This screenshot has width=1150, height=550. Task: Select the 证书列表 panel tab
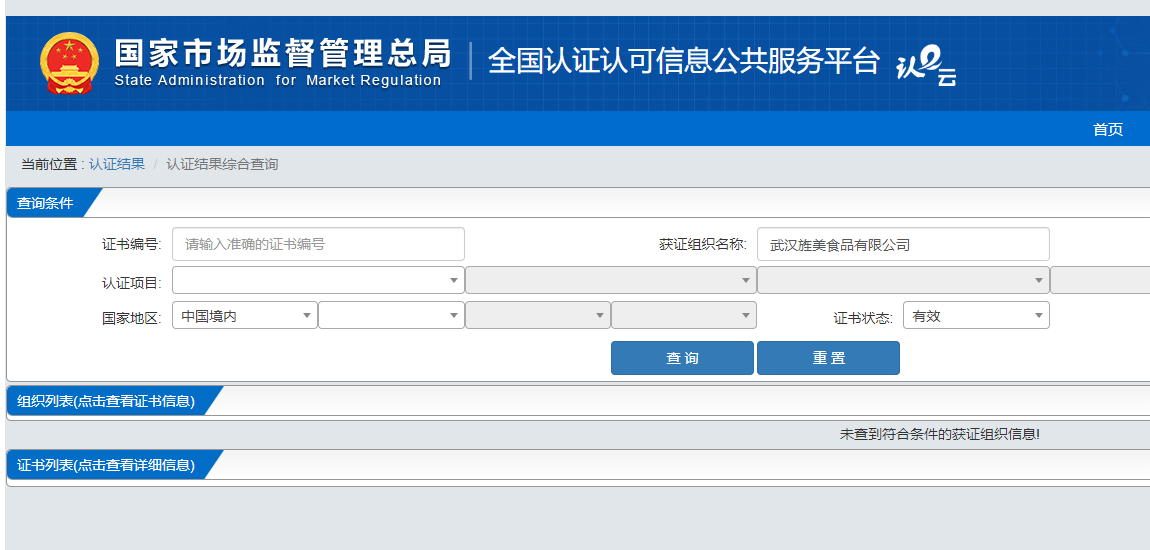(106, 465)
